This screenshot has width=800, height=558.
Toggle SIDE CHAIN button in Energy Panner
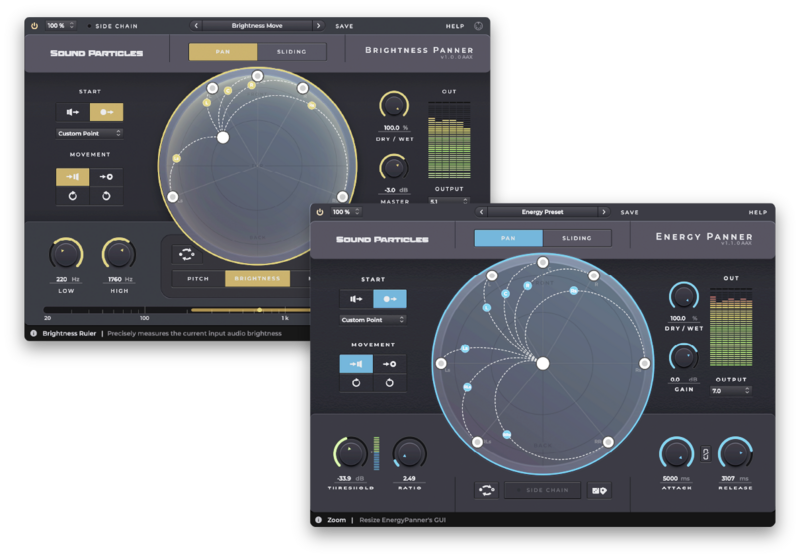(x=543, y=490)
